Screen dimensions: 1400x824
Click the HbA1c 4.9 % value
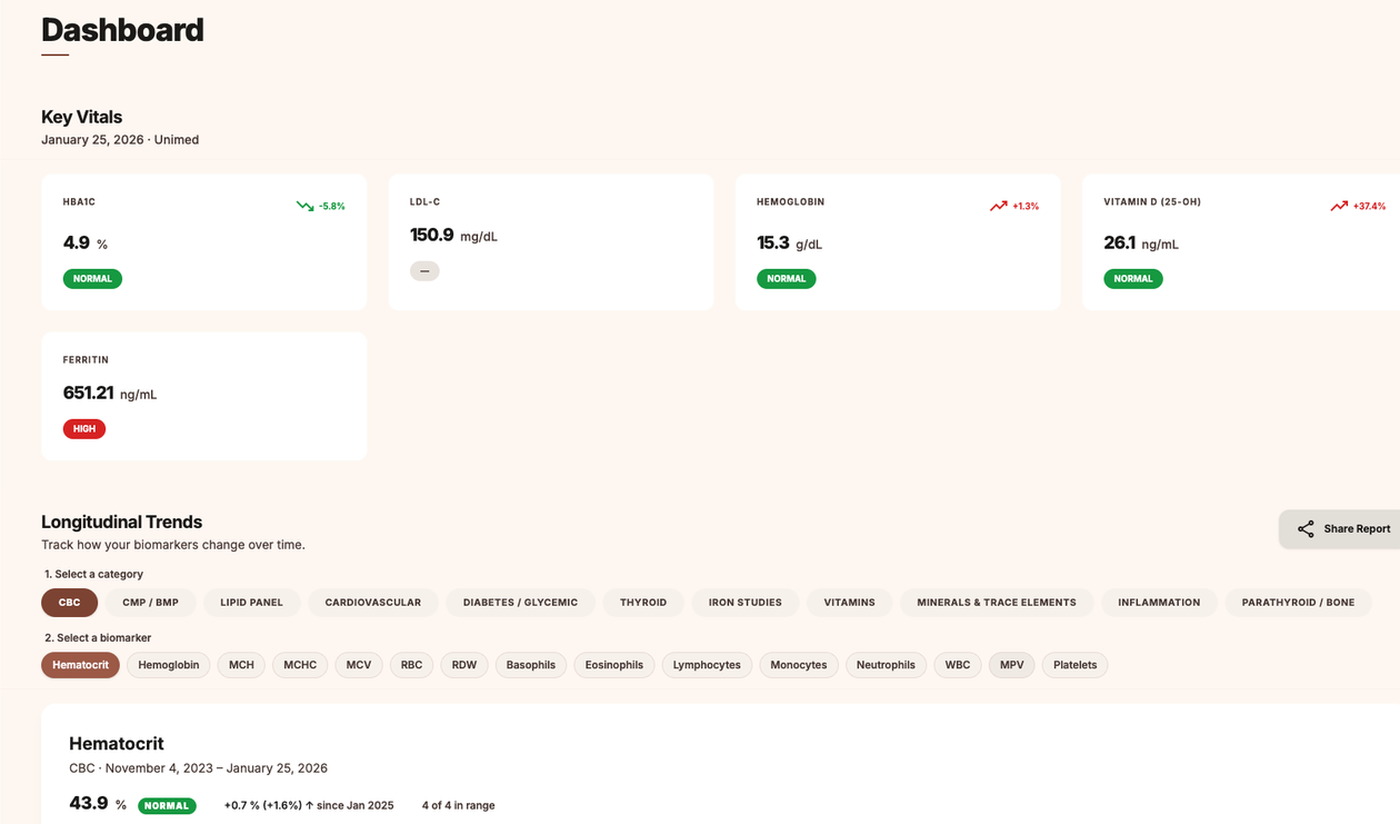tap(85, 243)
